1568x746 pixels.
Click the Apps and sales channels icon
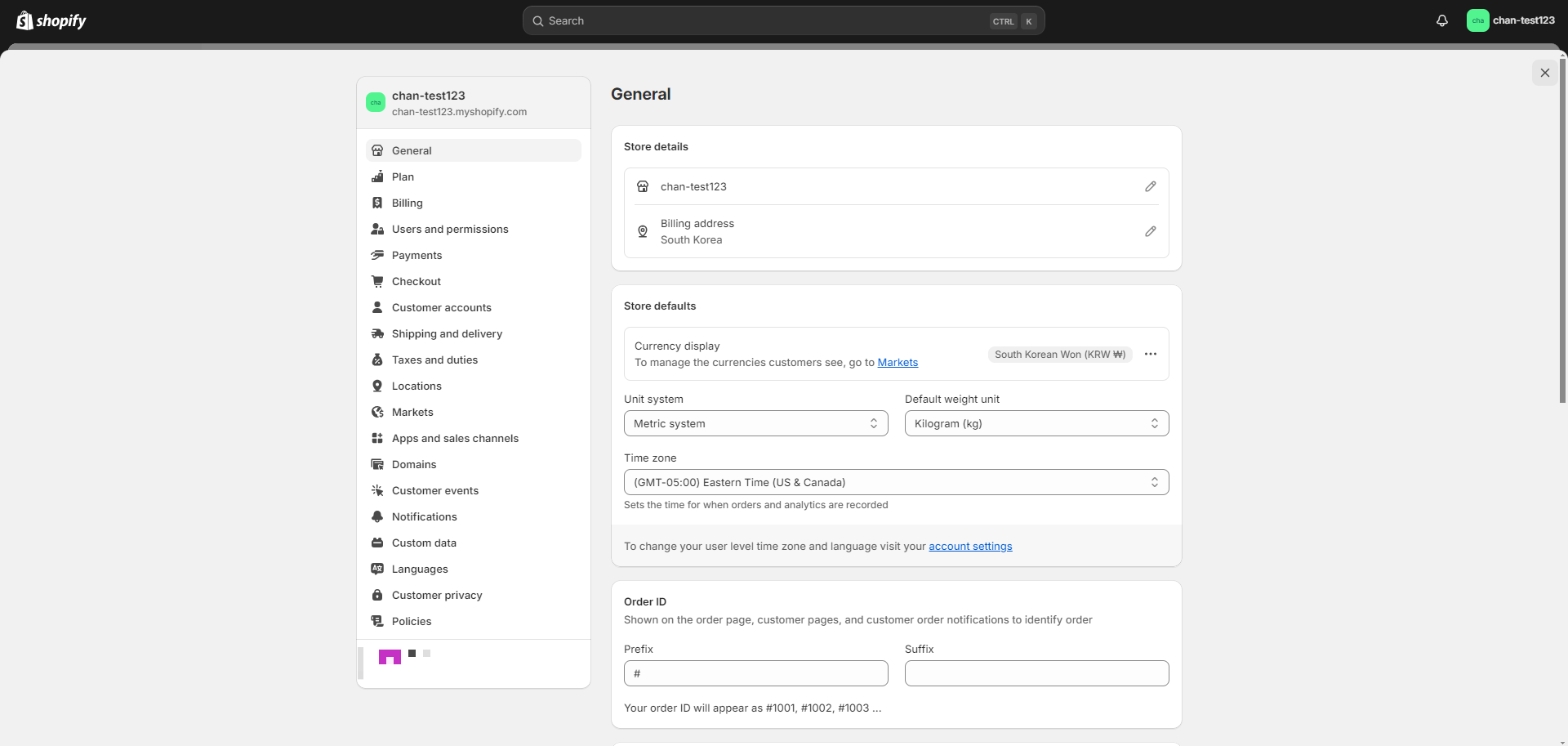click(377, 438)
